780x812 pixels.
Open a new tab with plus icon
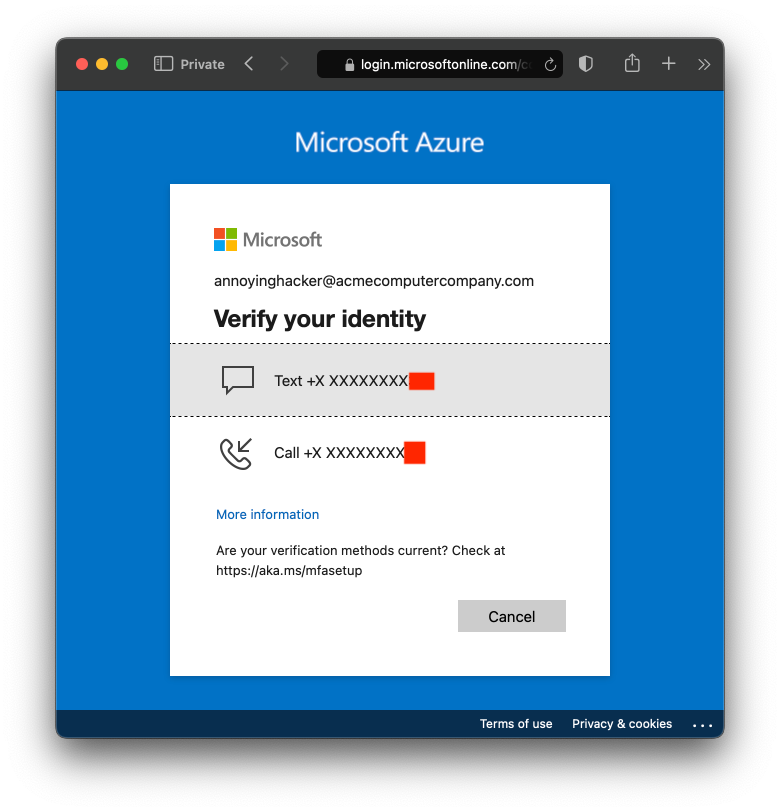click(x=669, y=64)
